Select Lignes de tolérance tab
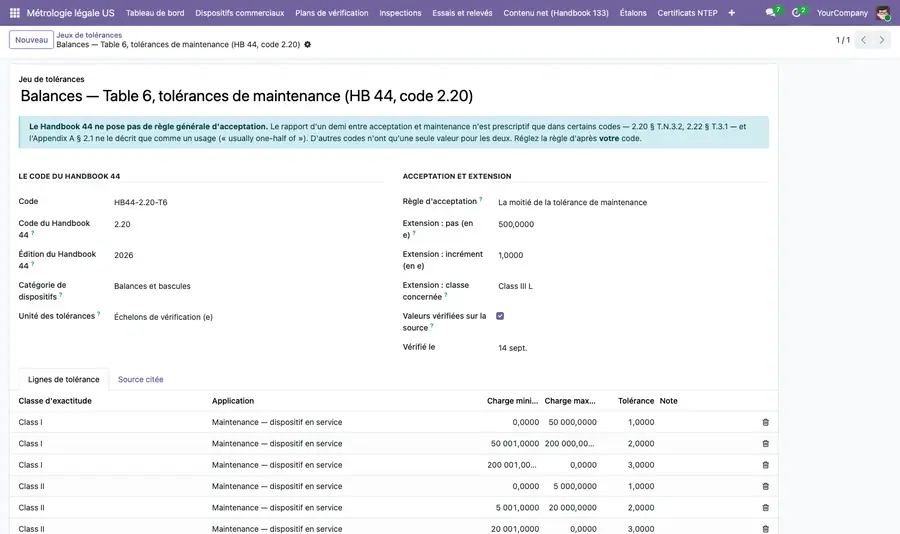This screenshot has width=900, height=534. pyautogui.click(x=64, y=380)
